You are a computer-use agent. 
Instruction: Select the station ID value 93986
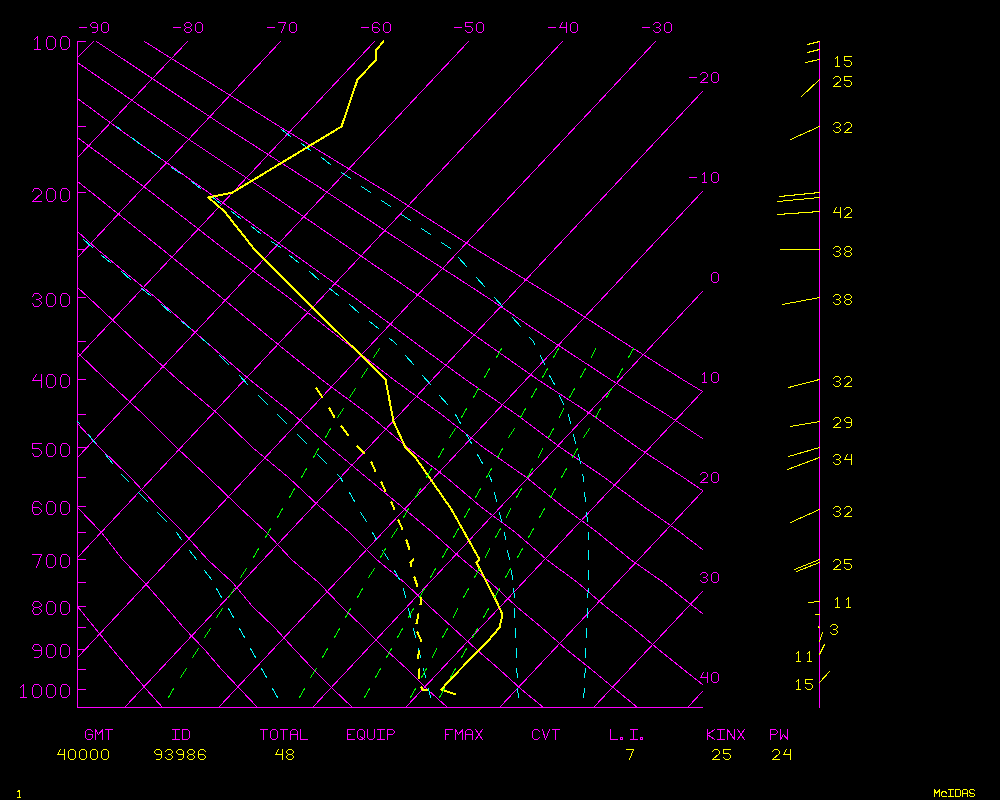point(180,755)
